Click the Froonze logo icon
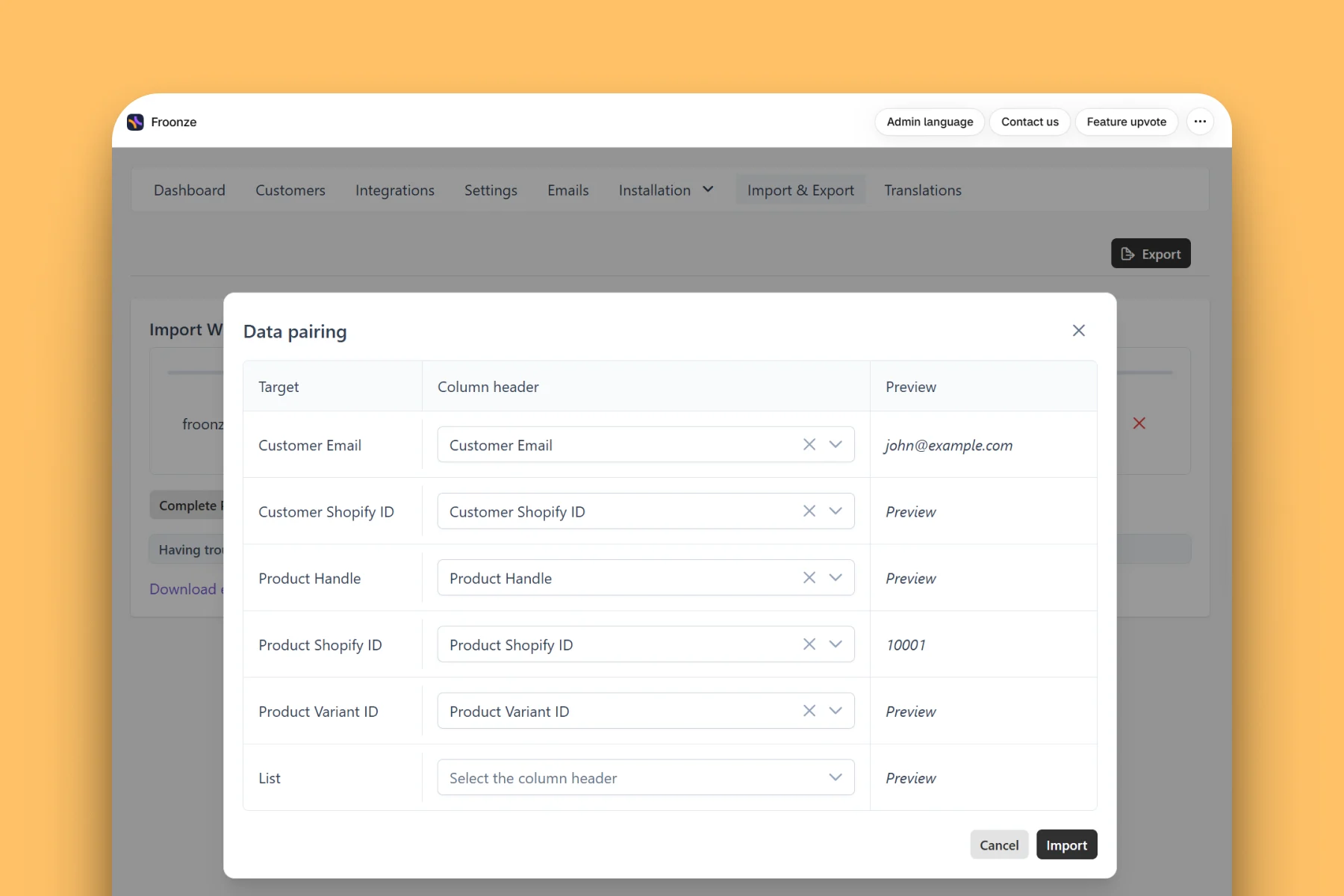The width and height of the screenshot is (1344, 896). pos(135,122)
